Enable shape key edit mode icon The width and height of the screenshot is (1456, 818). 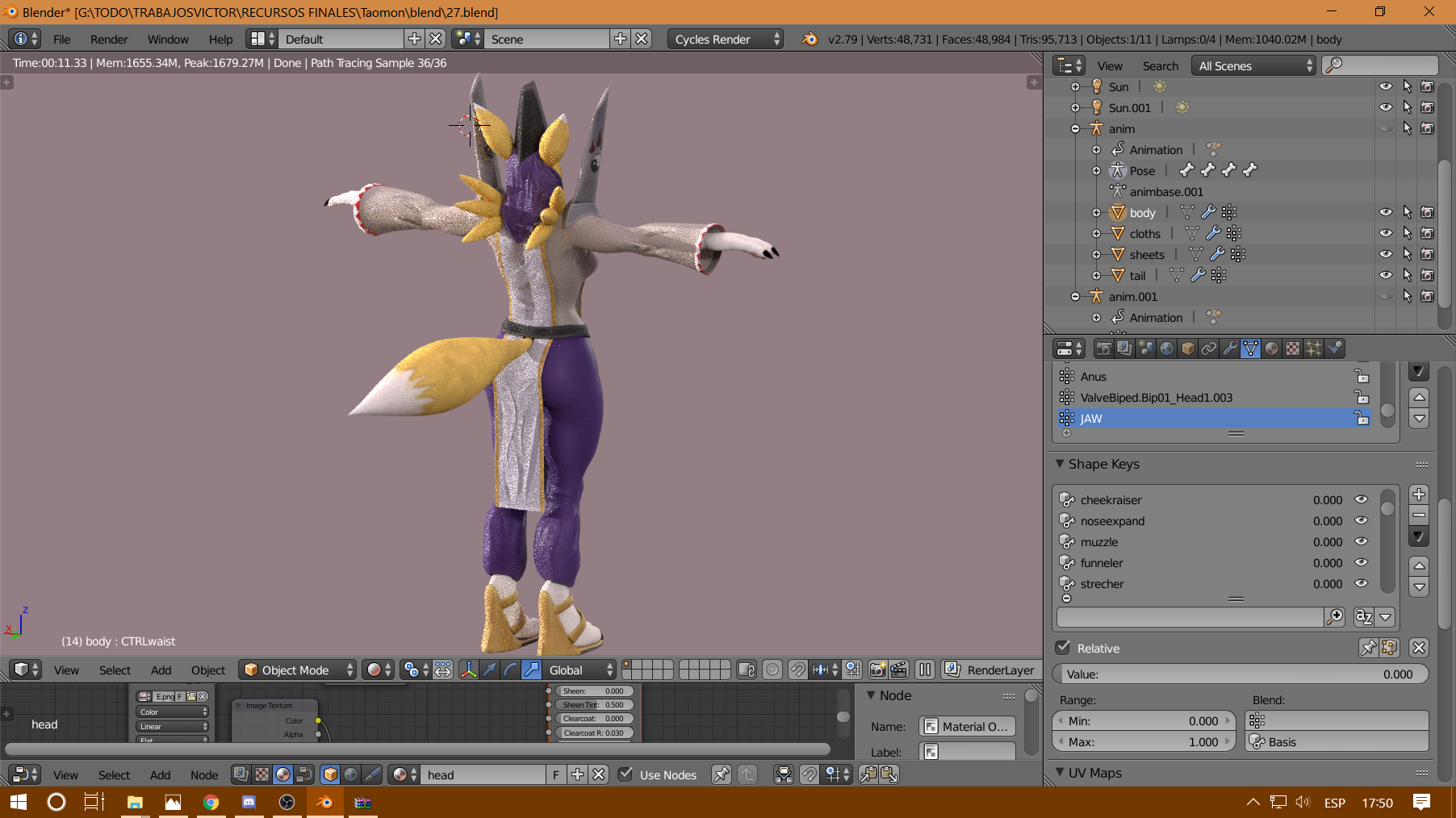1389,648
